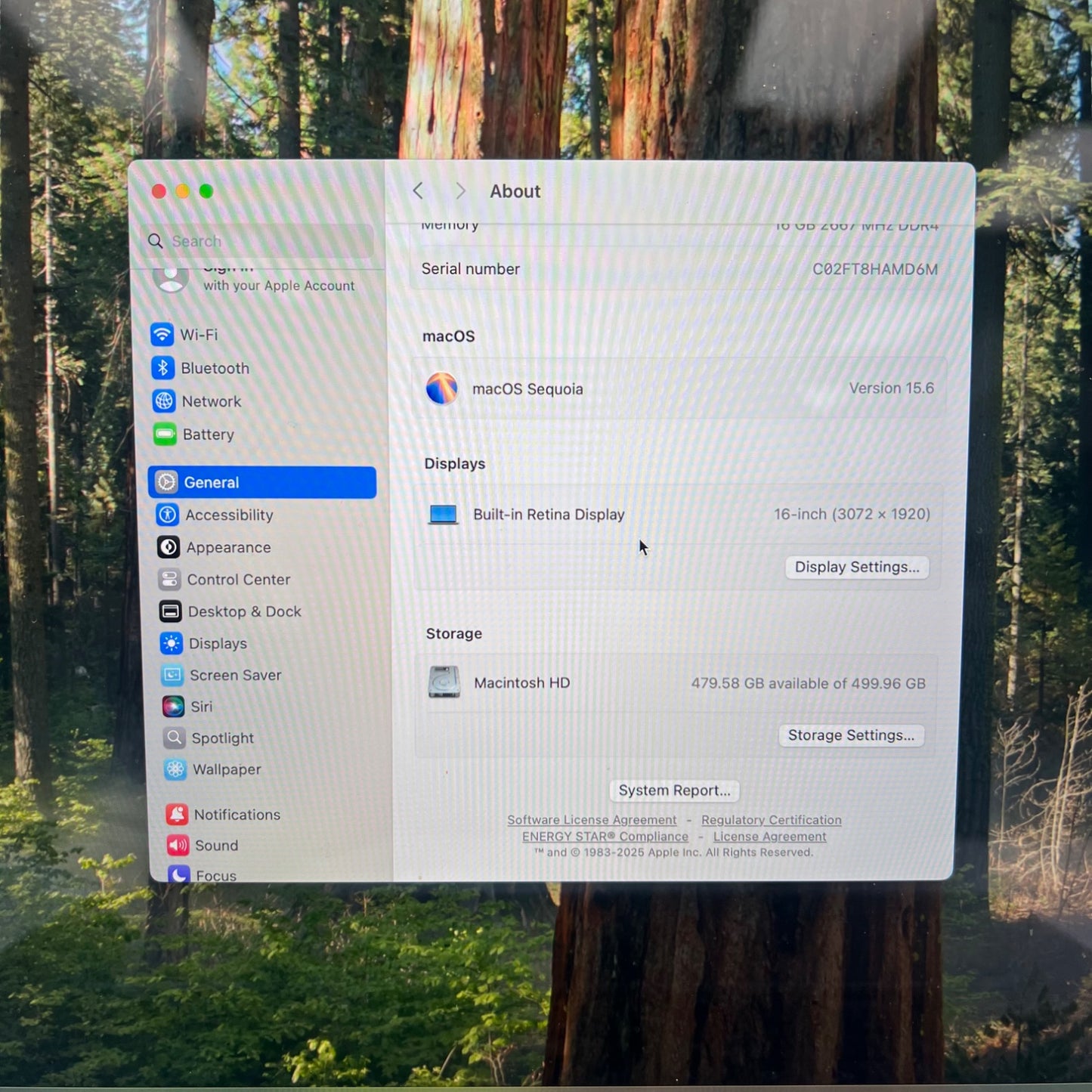Select Notifications label in sidebar

[x=237, y=815]
